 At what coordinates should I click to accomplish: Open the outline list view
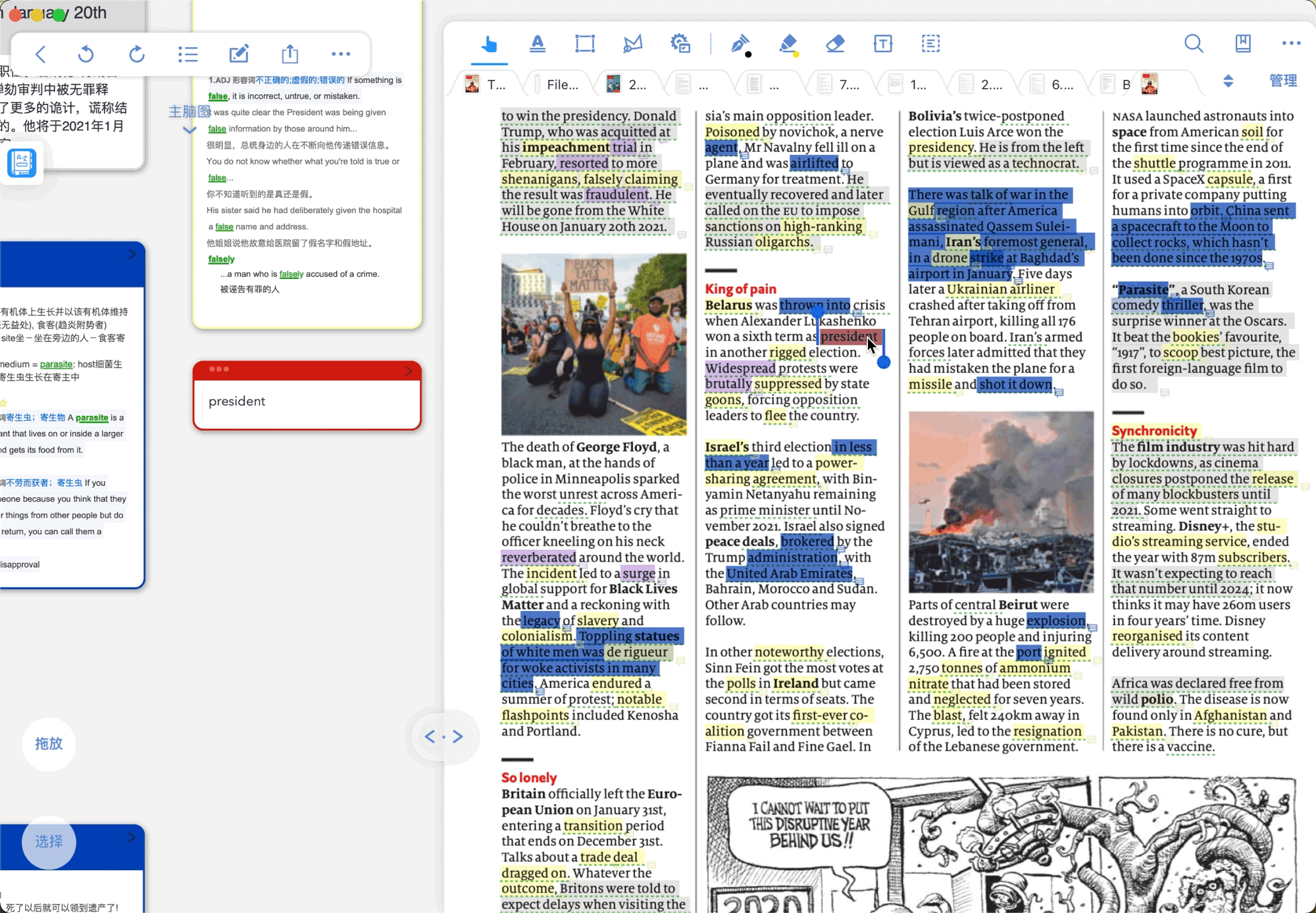point(188,54)
